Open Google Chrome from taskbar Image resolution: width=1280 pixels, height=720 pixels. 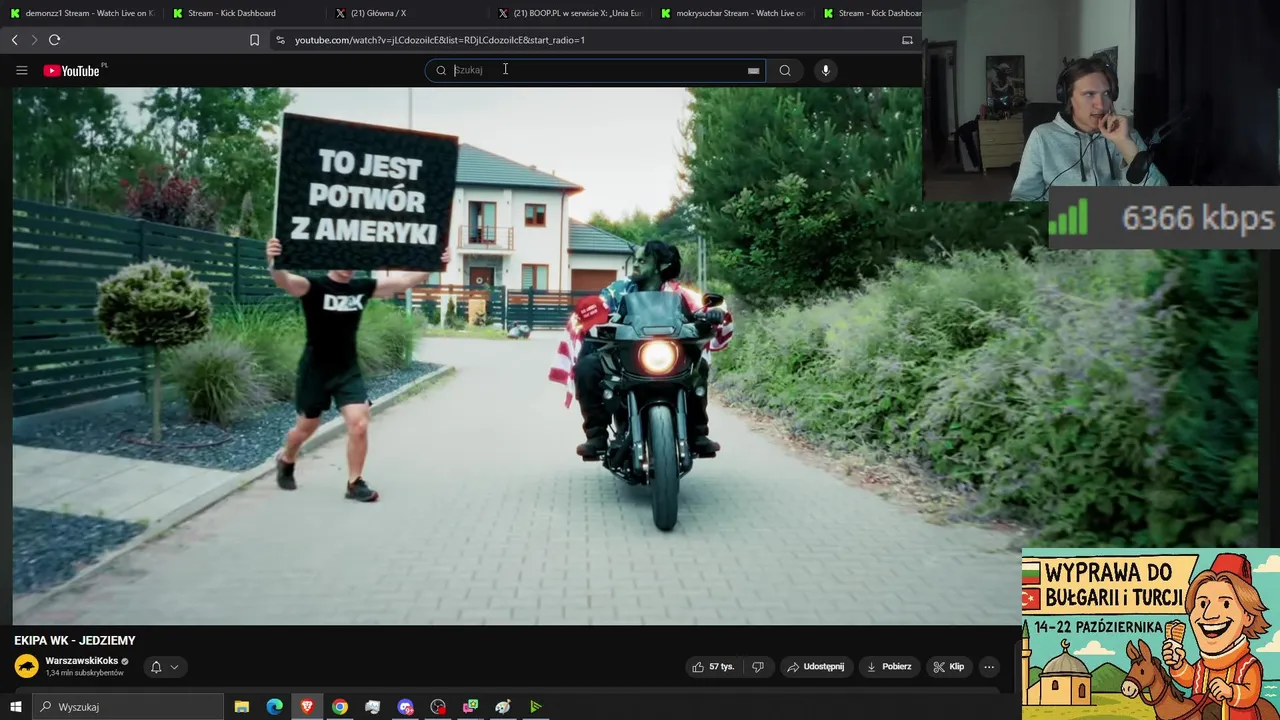pos(340,707)
